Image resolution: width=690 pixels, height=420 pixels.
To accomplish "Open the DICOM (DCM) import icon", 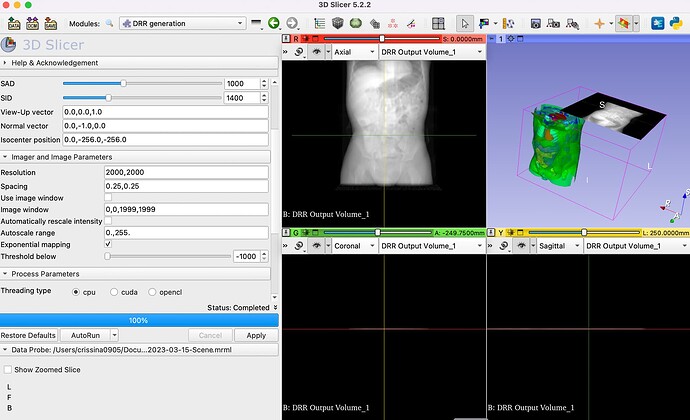I will point(34,22).
